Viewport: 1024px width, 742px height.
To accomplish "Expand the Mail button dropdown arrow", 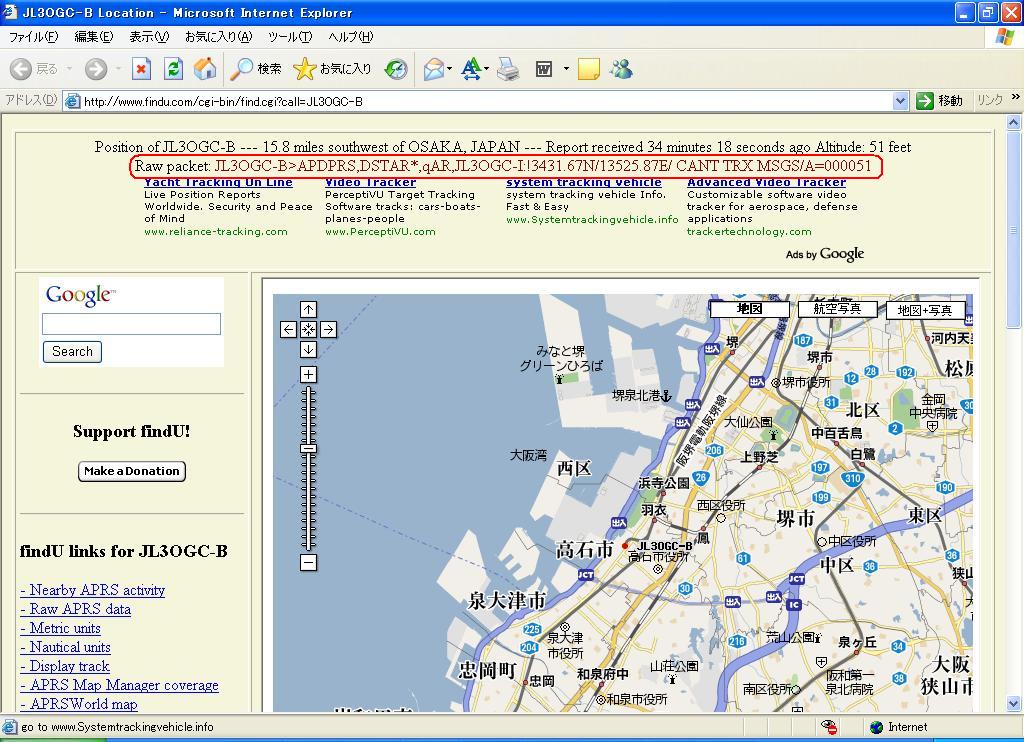I will [x=450, y=69].
